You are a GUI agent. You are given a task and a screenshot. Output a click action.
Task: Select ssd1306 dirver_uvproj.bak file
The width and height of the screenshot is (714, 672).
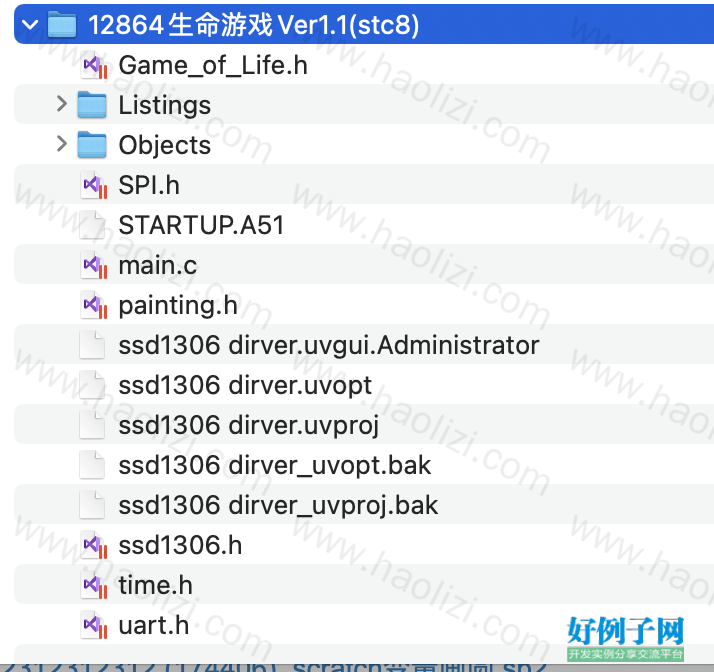tap(364, 505)
